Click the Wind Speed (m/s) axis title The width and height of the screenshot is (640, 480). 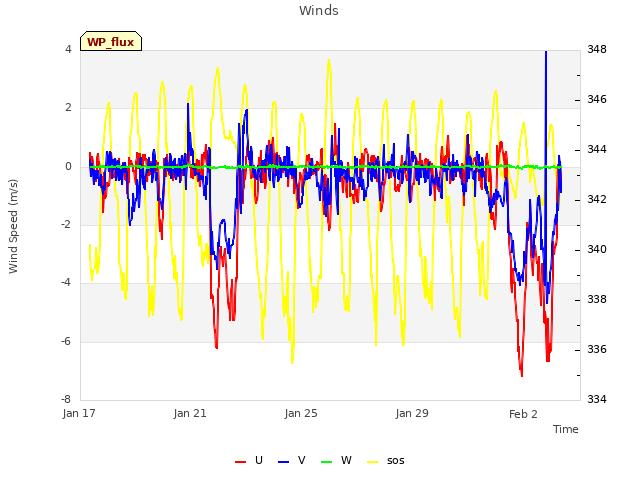13,226
